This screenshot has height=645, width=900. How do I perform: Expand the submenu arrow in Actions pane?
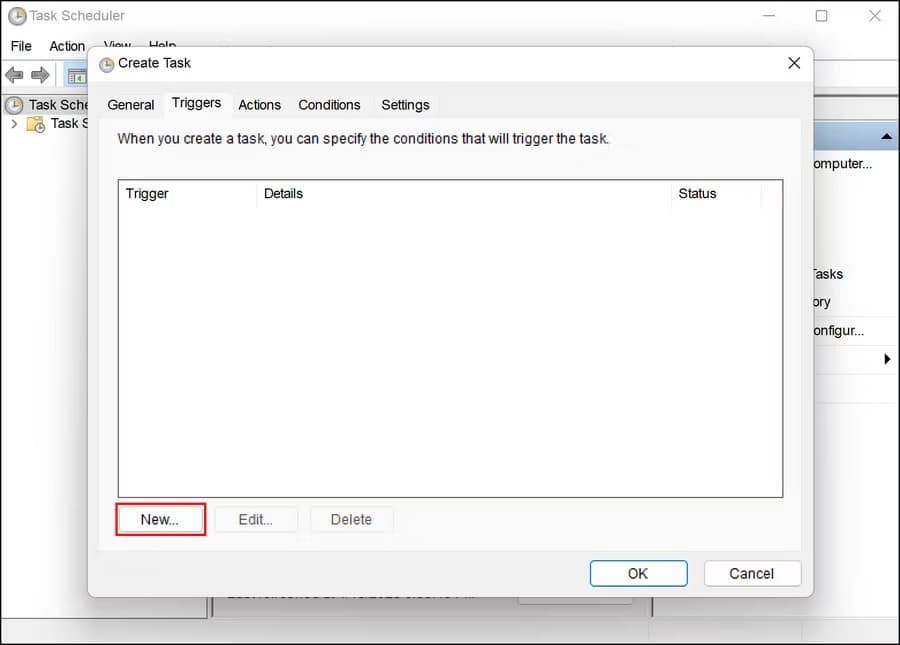pos(887,359)
